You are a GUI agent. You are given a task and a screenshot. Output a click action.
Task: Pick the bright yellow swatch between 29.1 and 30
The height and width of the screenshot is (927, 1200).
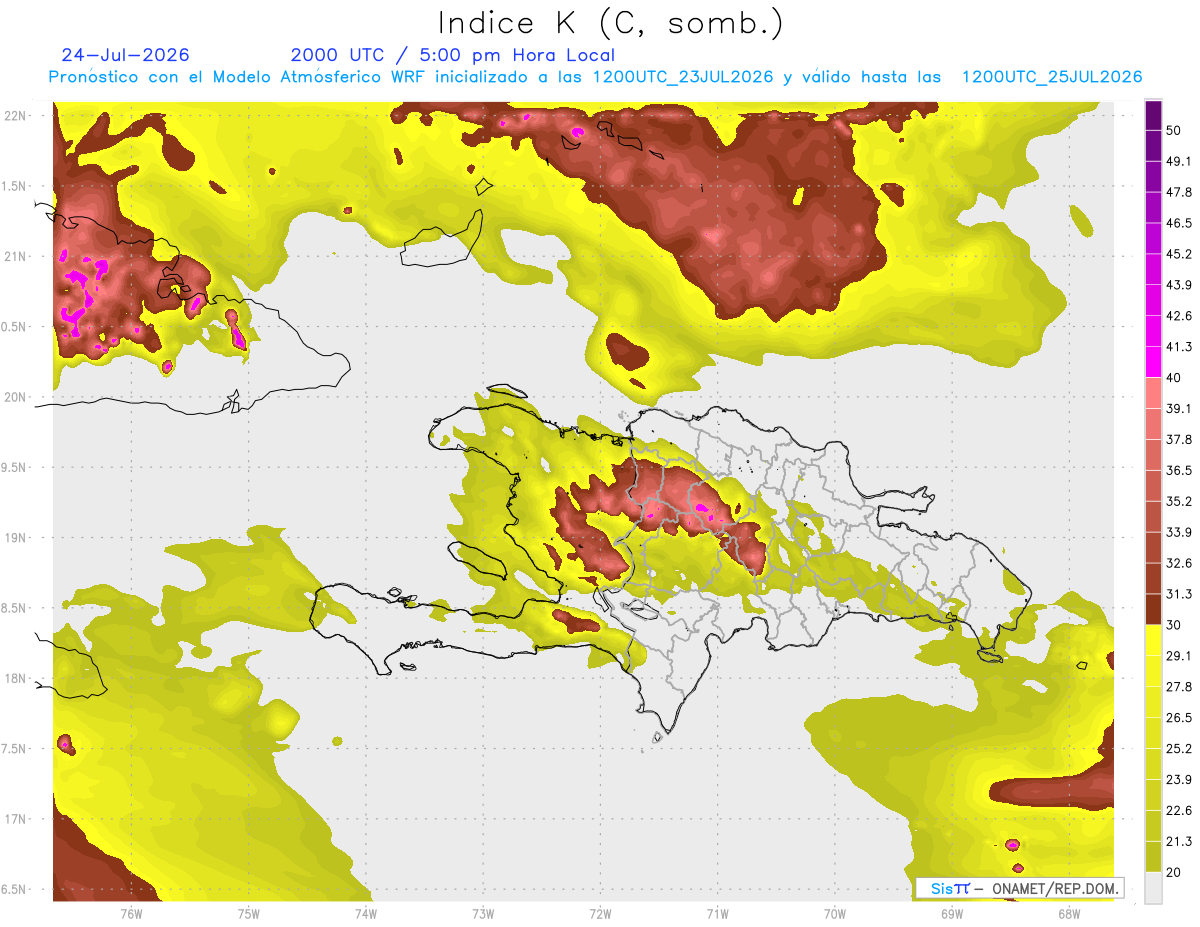tap(1153, 640)
